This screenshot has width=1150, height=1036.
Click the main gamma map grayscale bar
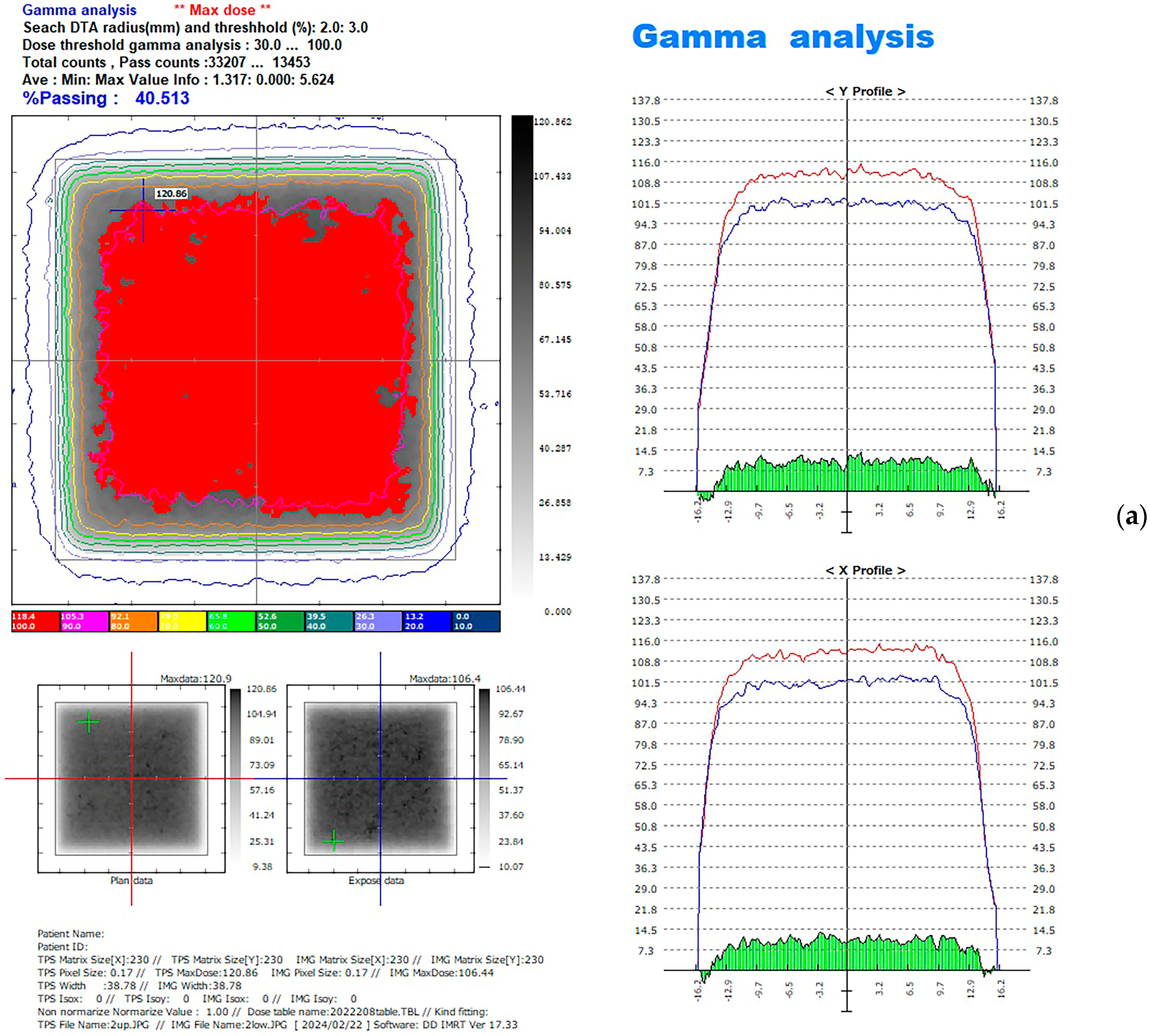pos(522,353)
